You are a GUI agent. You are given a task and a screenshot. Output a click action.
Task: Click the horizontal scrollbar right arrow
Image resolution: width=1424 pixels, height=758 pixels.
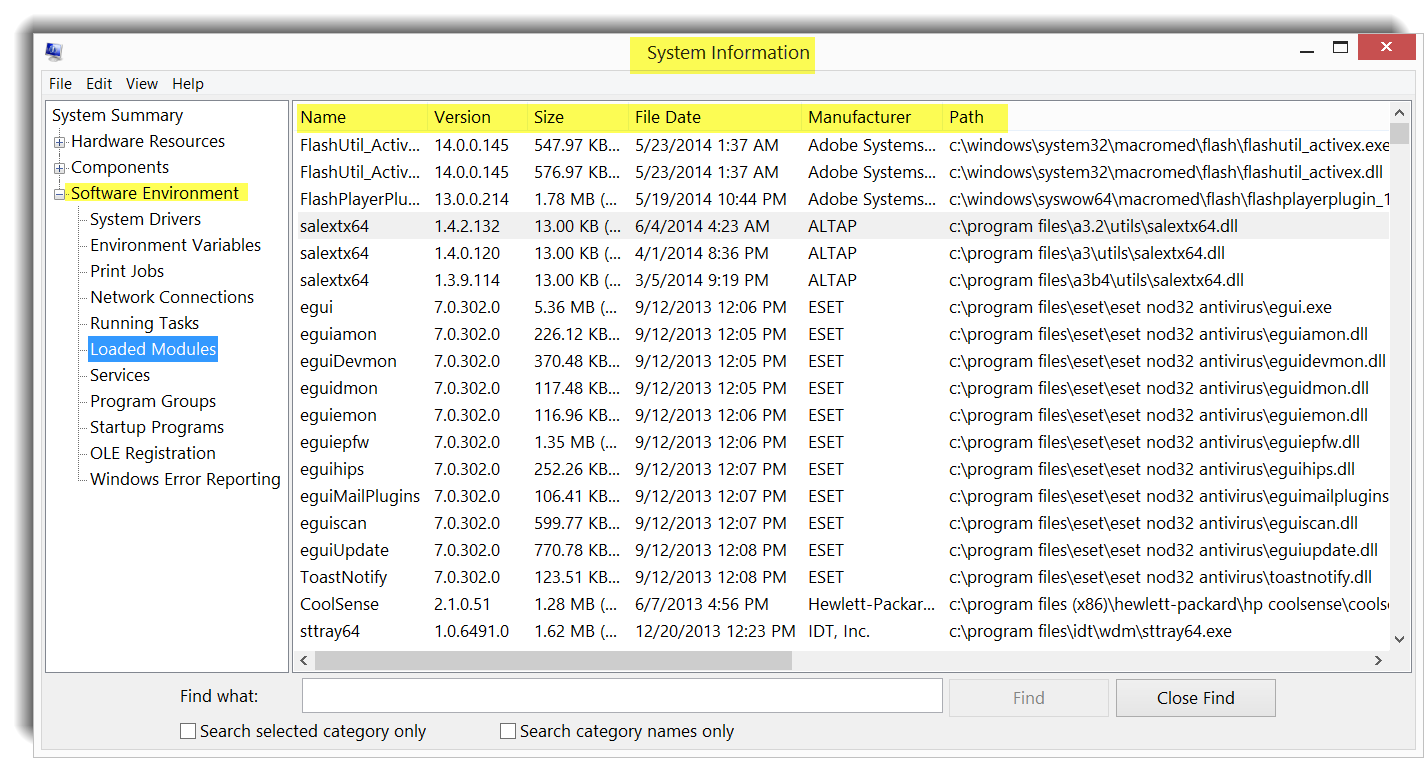pos(1378,661)
